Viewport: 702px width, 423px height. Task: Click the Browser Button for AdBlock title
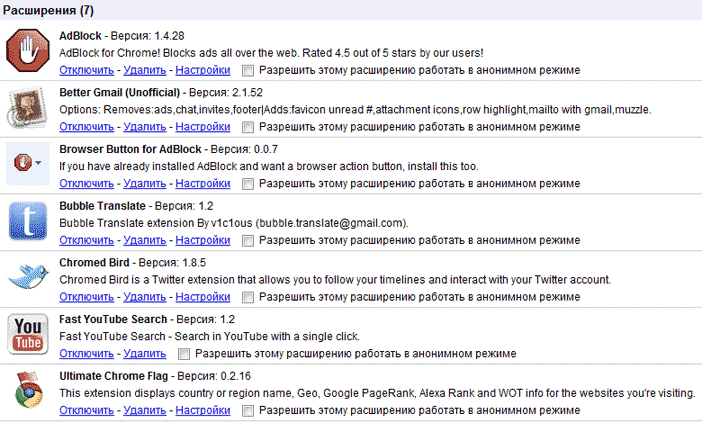[x=130, y=149]
